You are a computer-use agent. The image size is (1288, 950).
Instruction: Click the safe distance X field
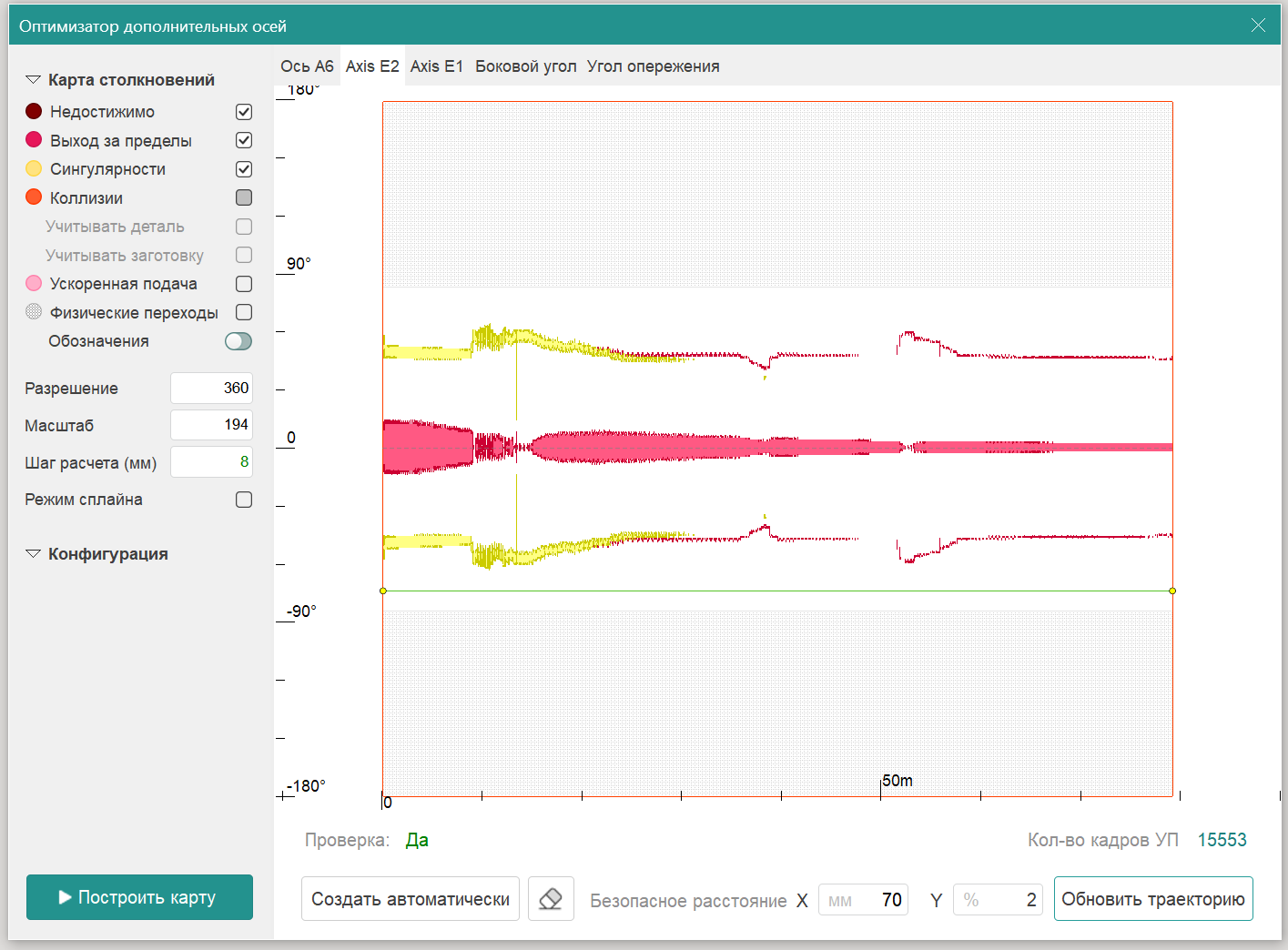pyautogui.click(x=863, y=900)
